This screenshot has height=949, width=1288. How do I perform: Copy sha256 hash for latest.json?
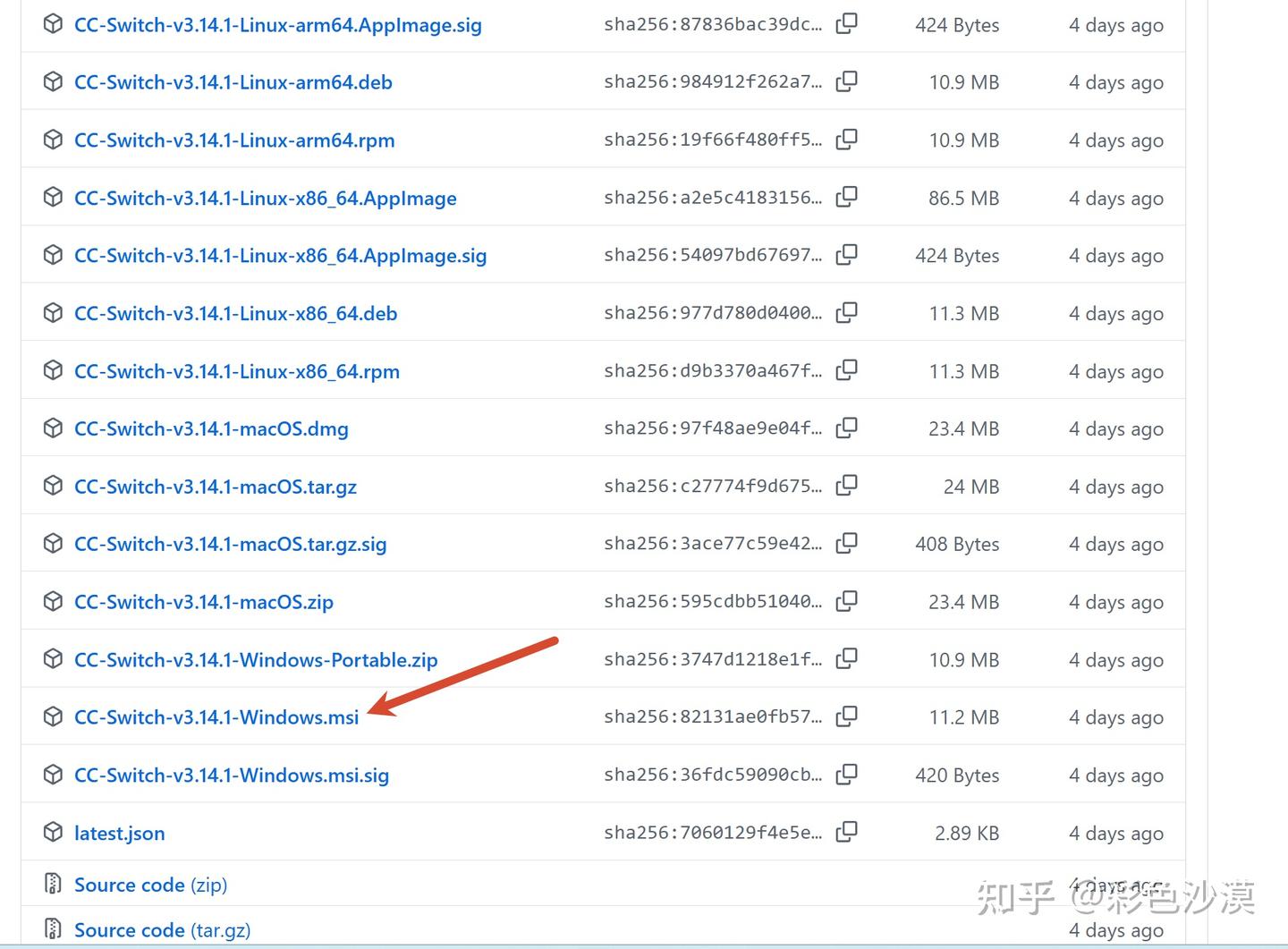click(x=846, y=832)
